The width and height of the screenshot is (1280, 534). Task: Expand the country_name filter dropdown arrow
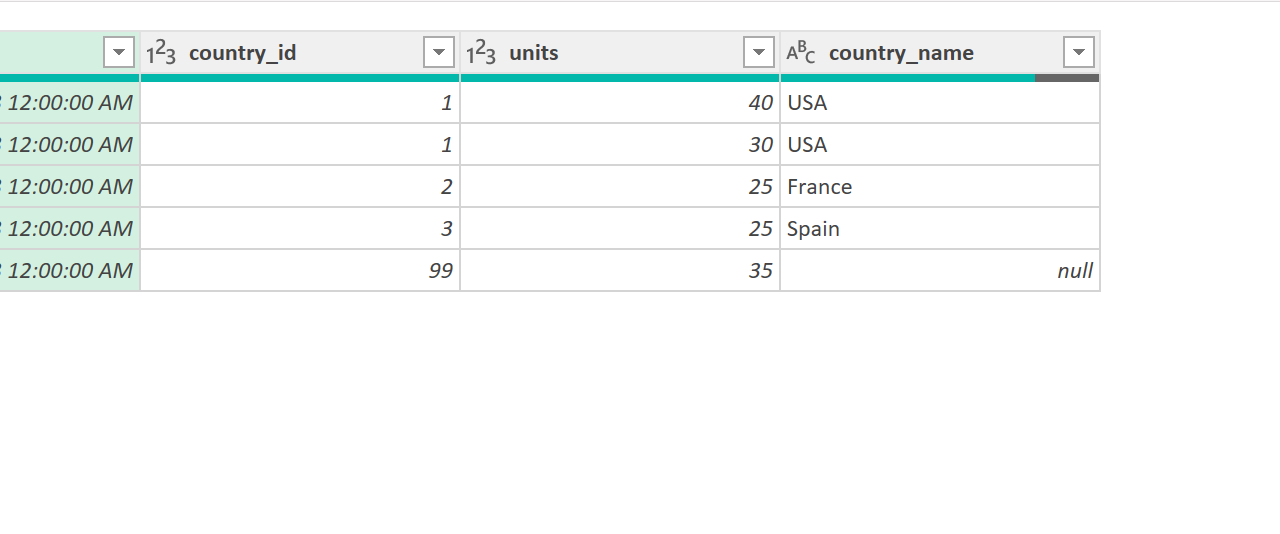(1079, 52)
